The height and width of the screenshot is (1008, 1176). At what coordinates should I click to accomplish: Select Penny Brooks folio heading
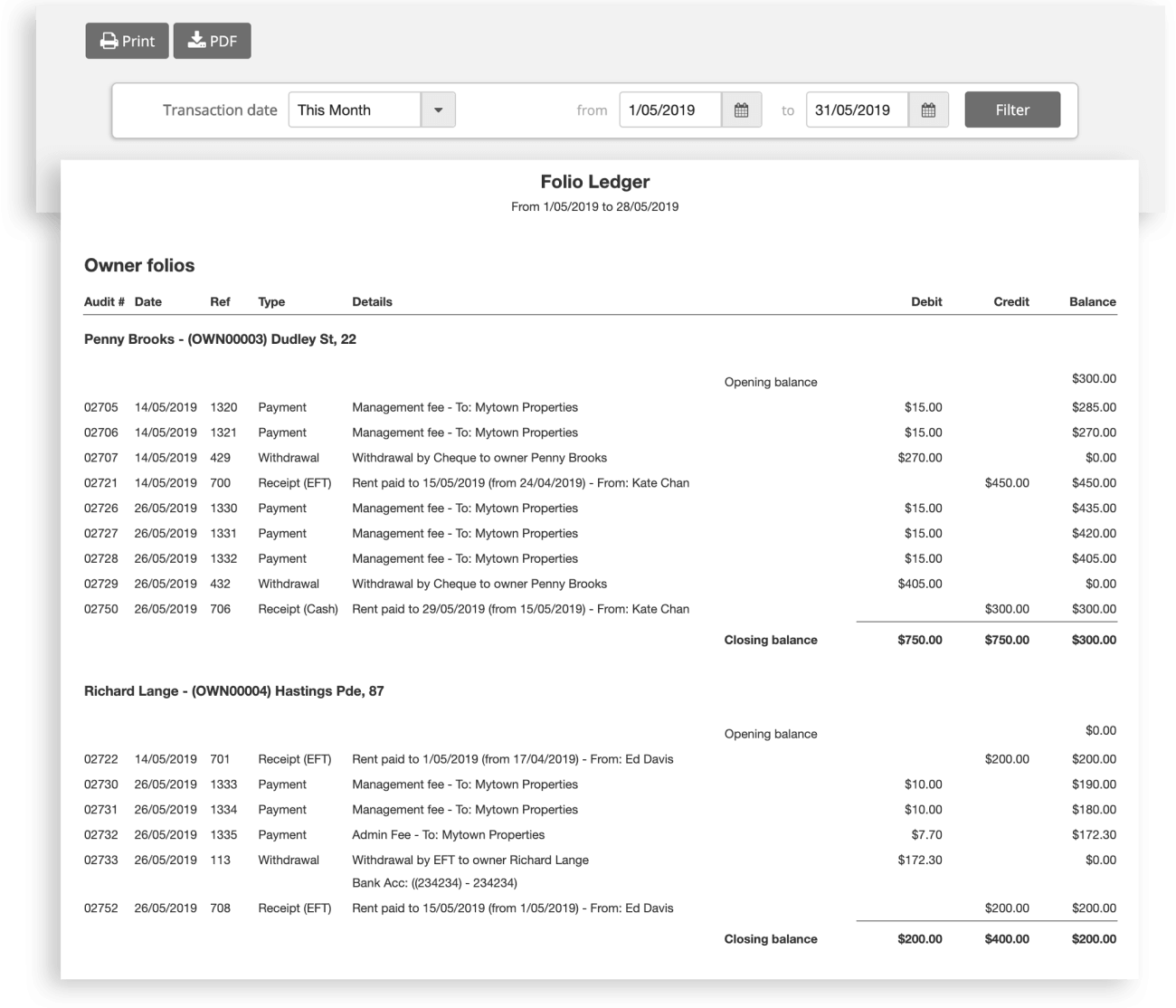point(220,339)
